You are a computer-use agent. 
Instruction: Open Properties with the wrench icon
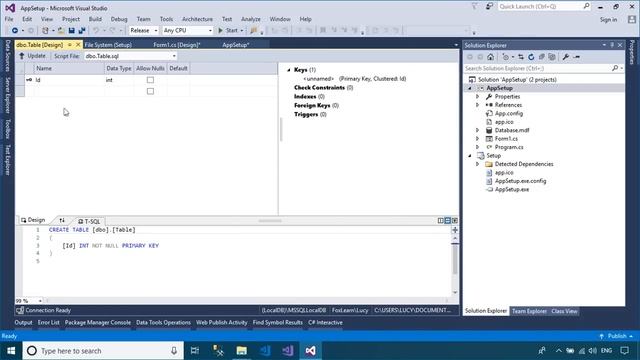566,57
